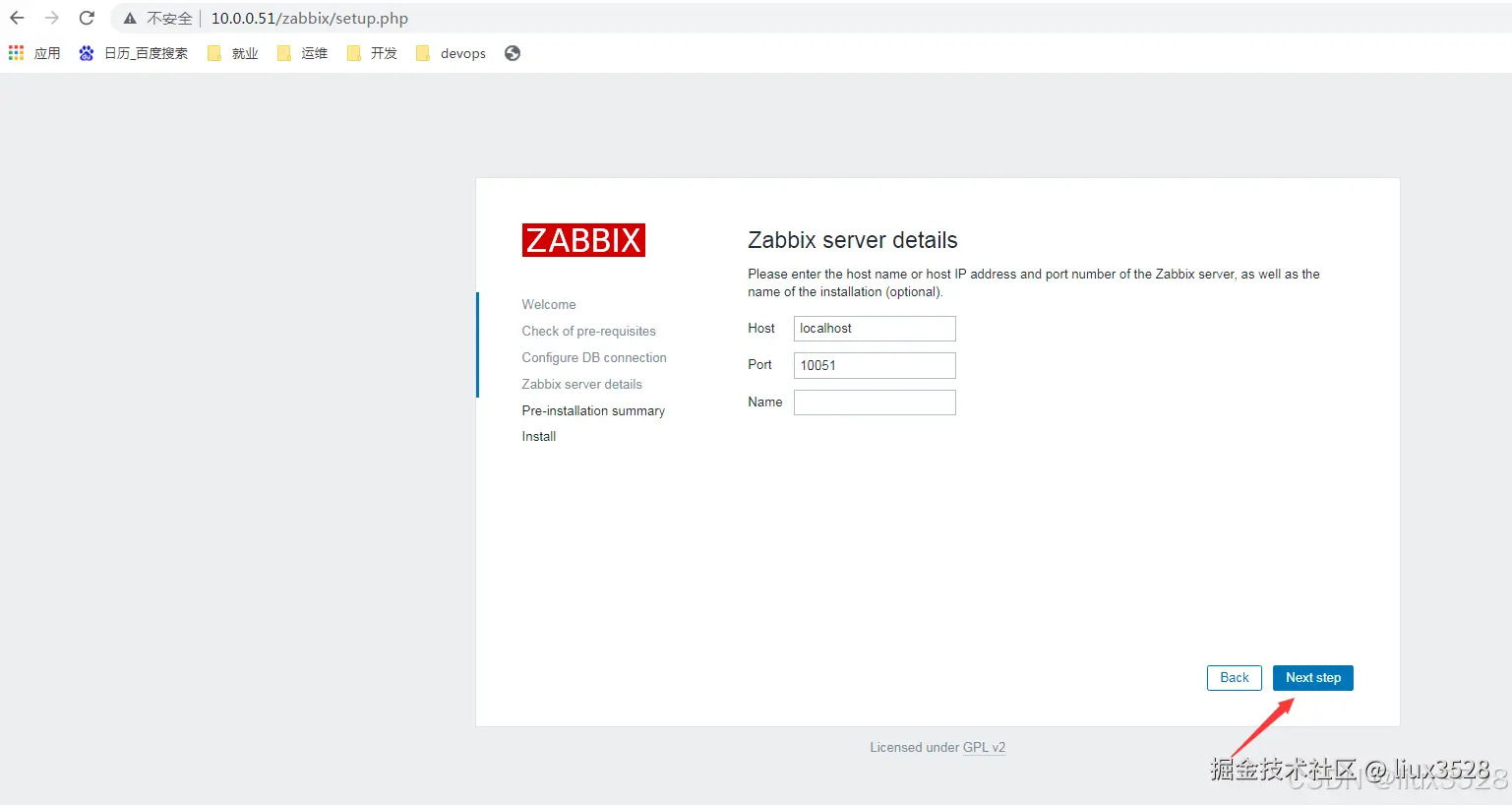The image size is (1512, 805).
Task: Click the Host field label
Action: coord(761,329)
